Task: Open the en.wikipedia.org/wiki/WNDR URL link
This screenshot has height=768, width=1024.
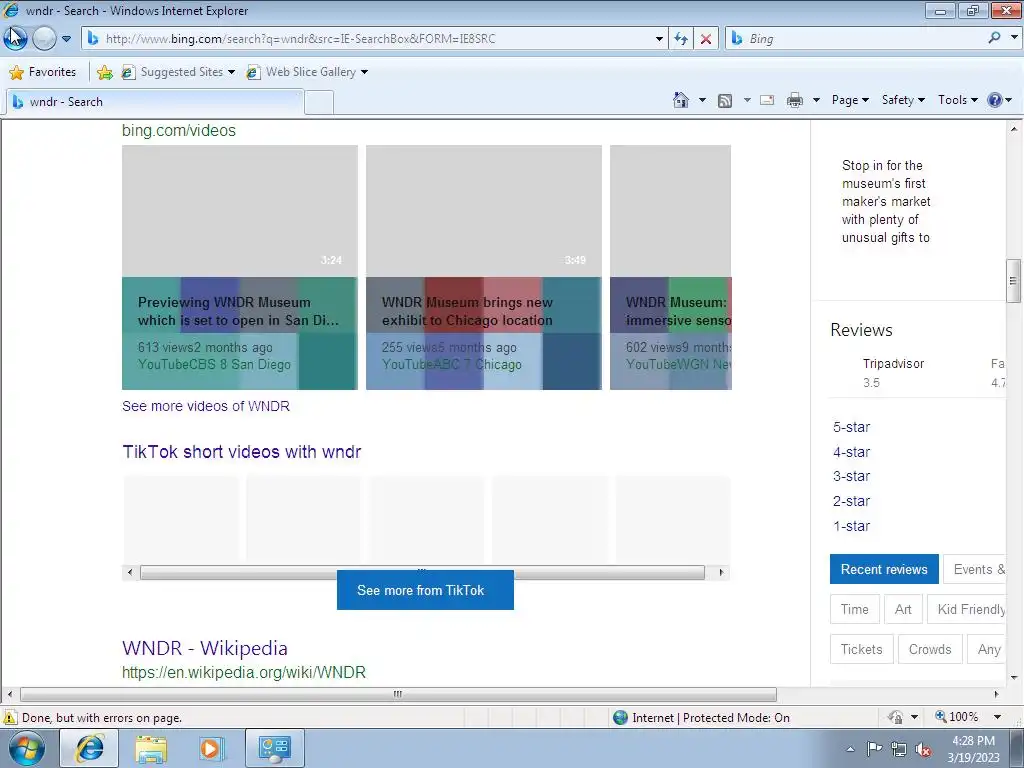Action: [244, 672]
